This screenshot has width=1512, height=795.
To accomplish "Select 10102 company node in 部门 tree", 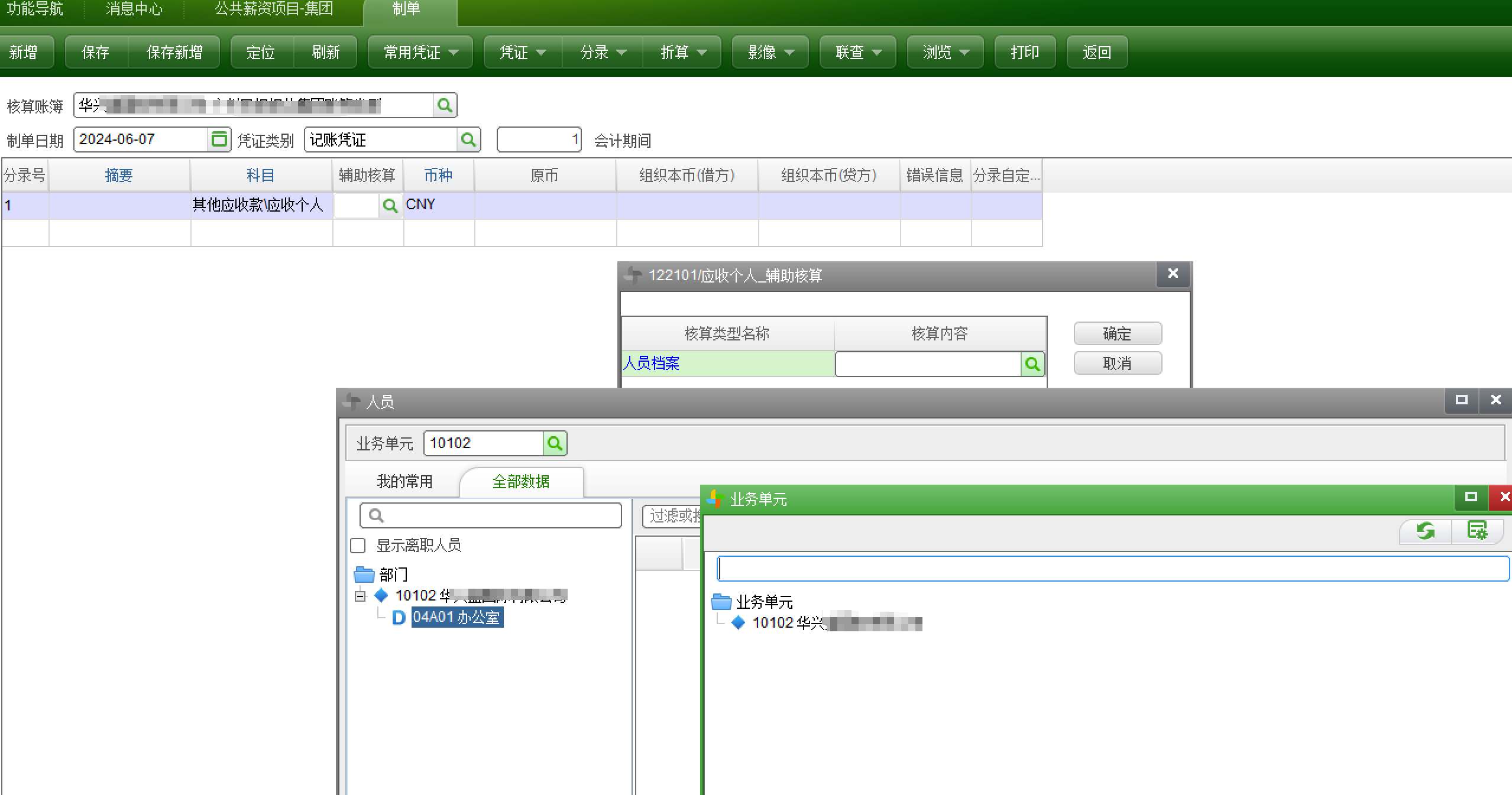I will coord(481,596).
